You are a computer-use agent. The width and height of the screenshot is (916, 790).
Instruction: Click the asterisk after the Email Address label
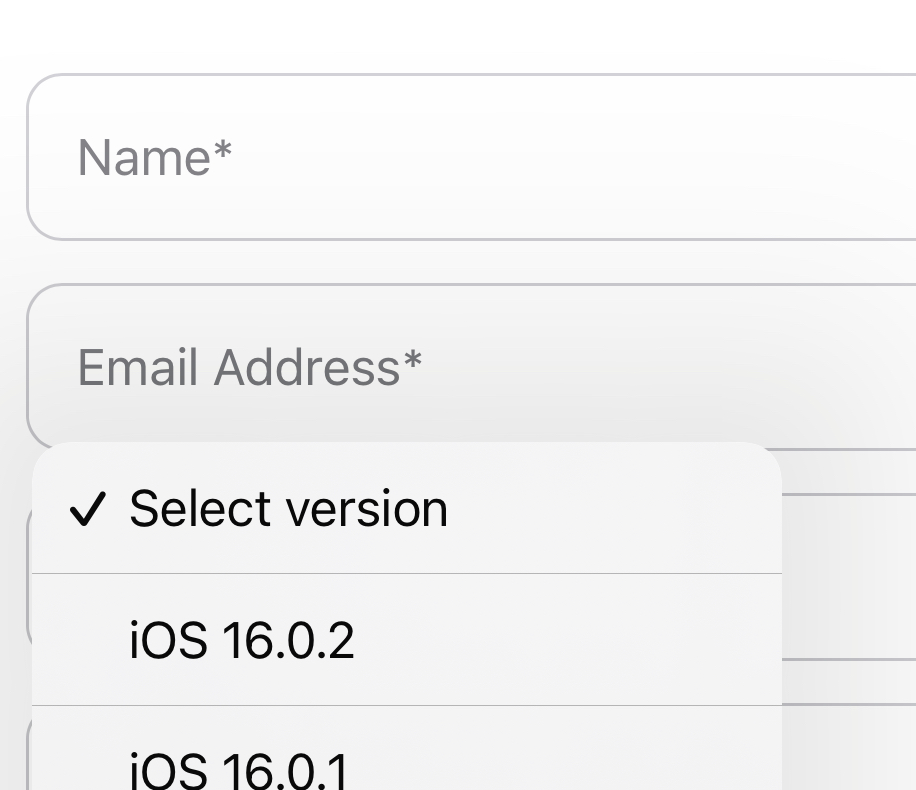[x=412, y=359]
